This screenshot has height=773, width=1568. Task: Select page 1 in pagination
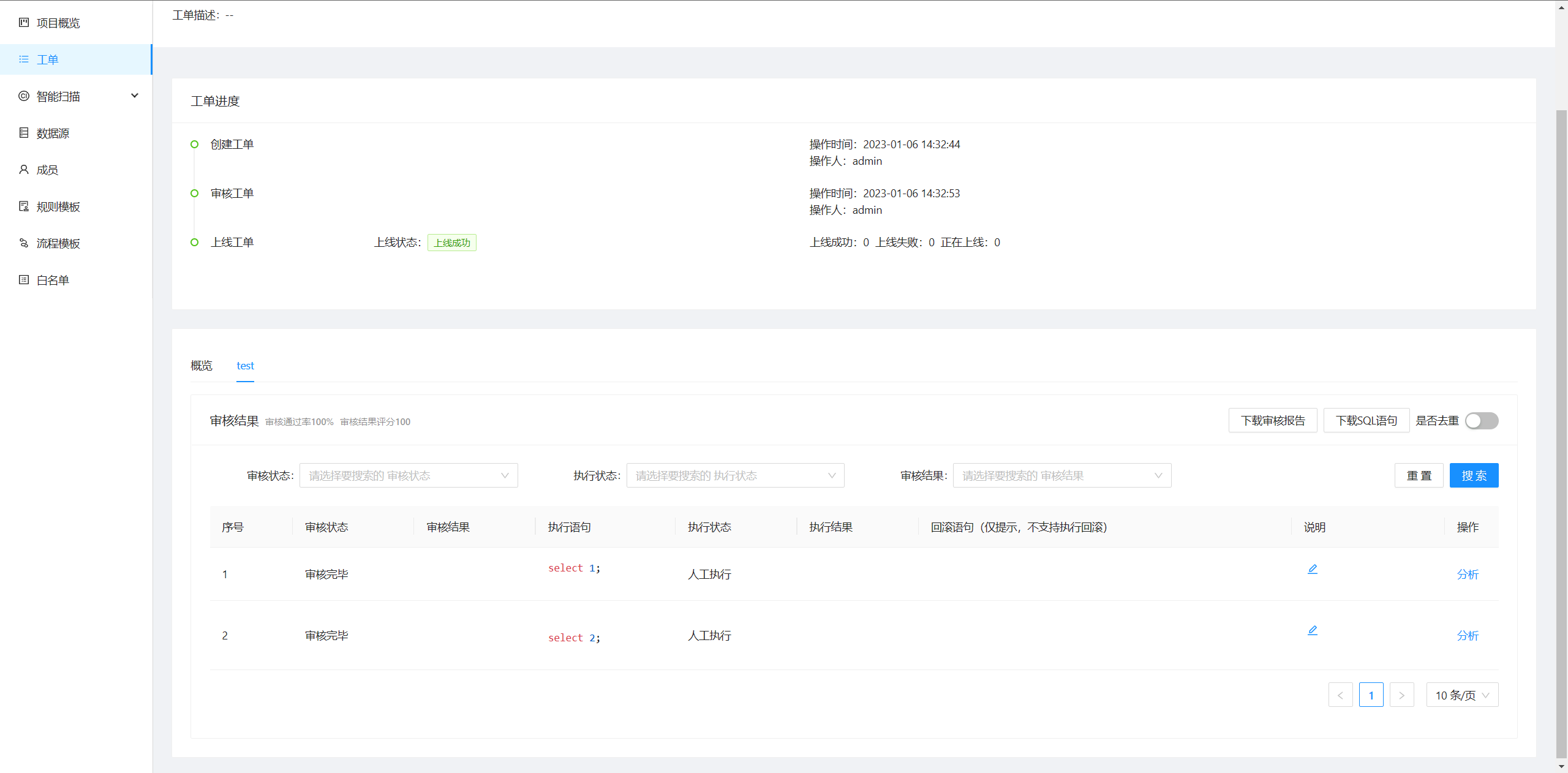[x=1371, y=695]
